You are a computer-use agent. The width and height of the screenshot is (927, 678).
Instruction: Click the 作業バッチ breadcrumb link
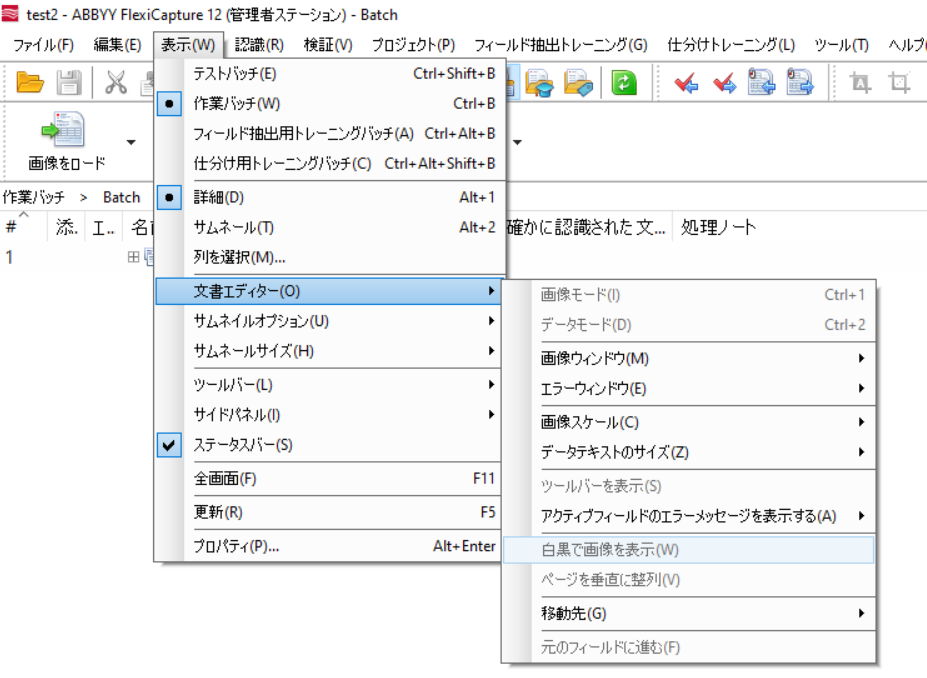tap(34, 197)
